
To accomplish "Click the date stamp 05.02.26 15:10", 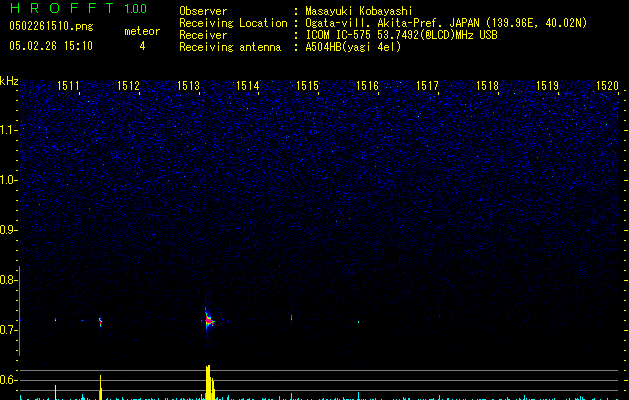I will click(x=51, y=46).
